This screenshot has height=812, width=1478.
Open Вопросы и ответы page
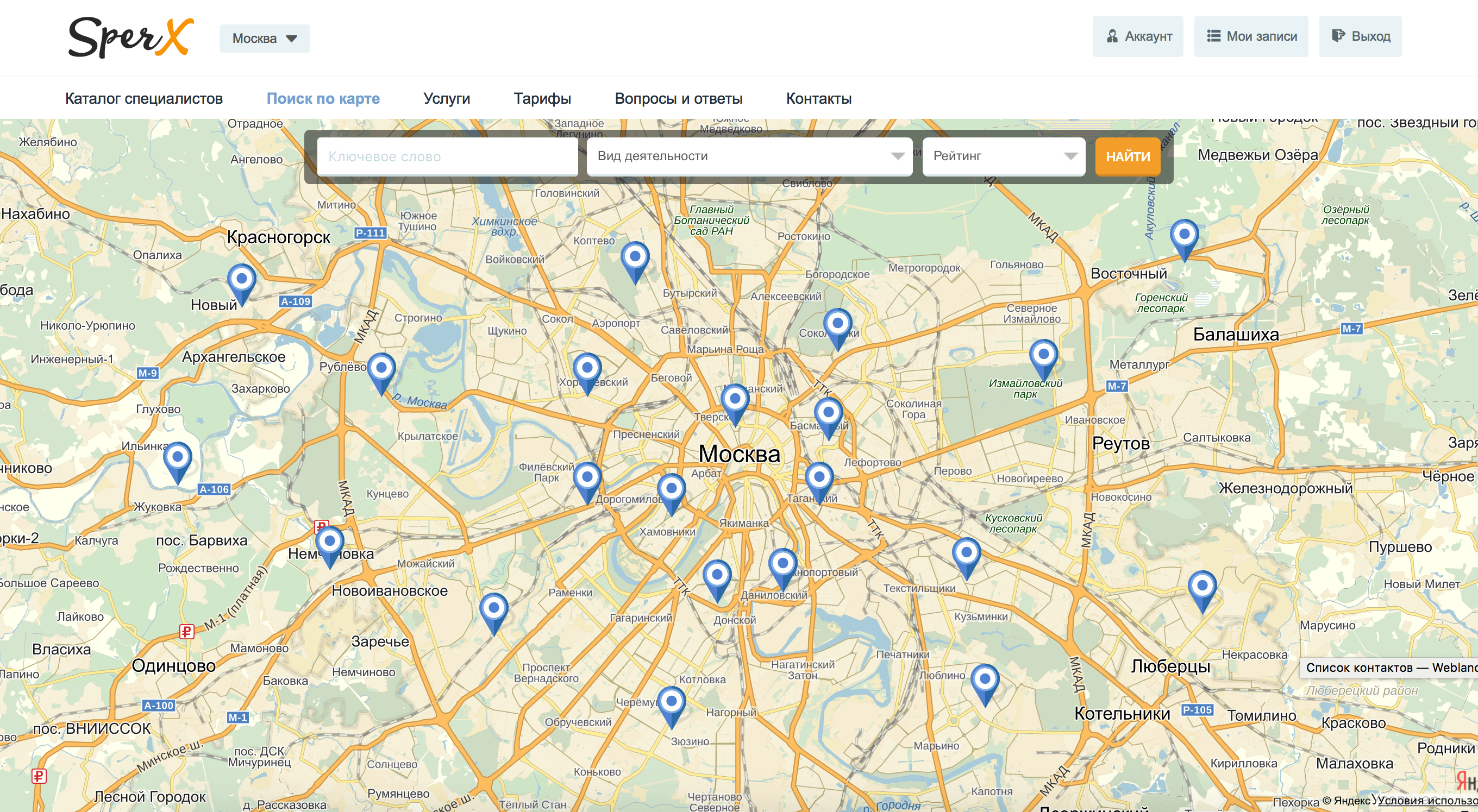pyautogui.click(x=678, y=98)
